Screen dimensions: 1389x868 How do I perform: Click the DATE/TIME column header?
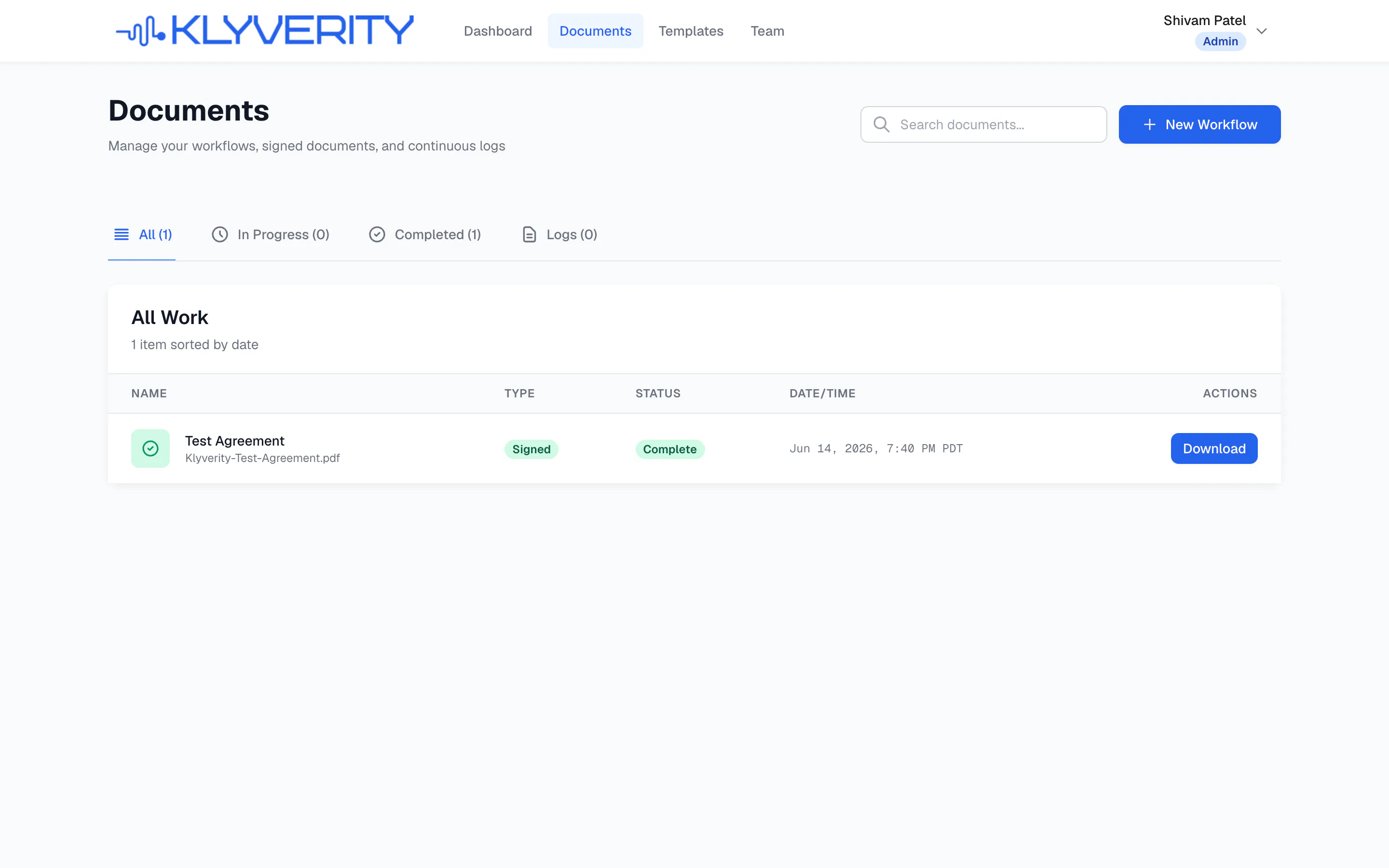tap(822, 393)
